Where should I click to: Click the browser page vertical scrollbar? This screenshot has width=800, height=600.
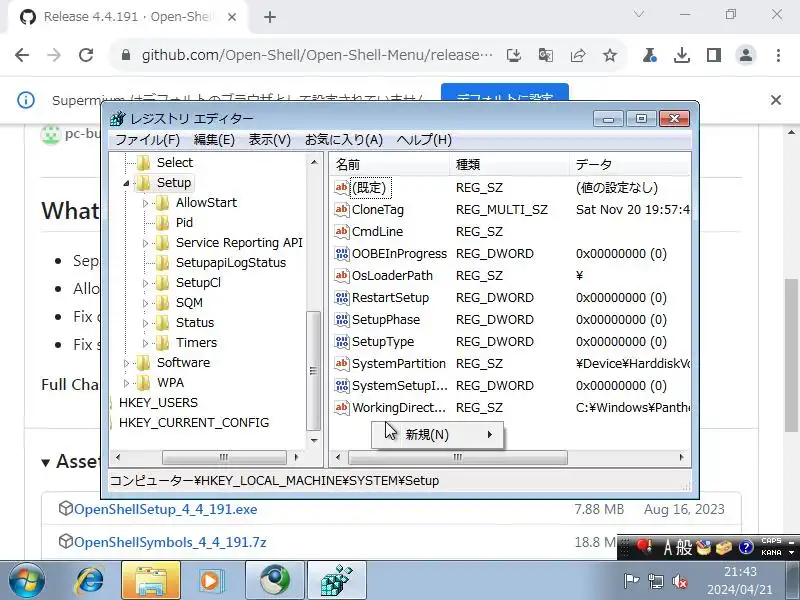pos(791,354)
